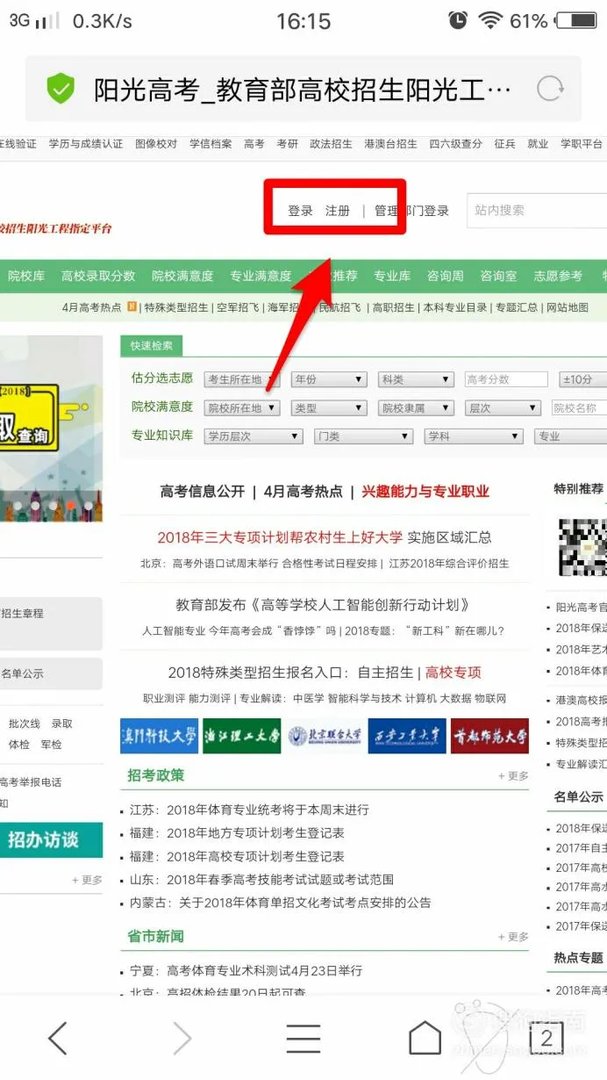
Task: Open 志愿参考 nav item
Action: click(558, 276)
